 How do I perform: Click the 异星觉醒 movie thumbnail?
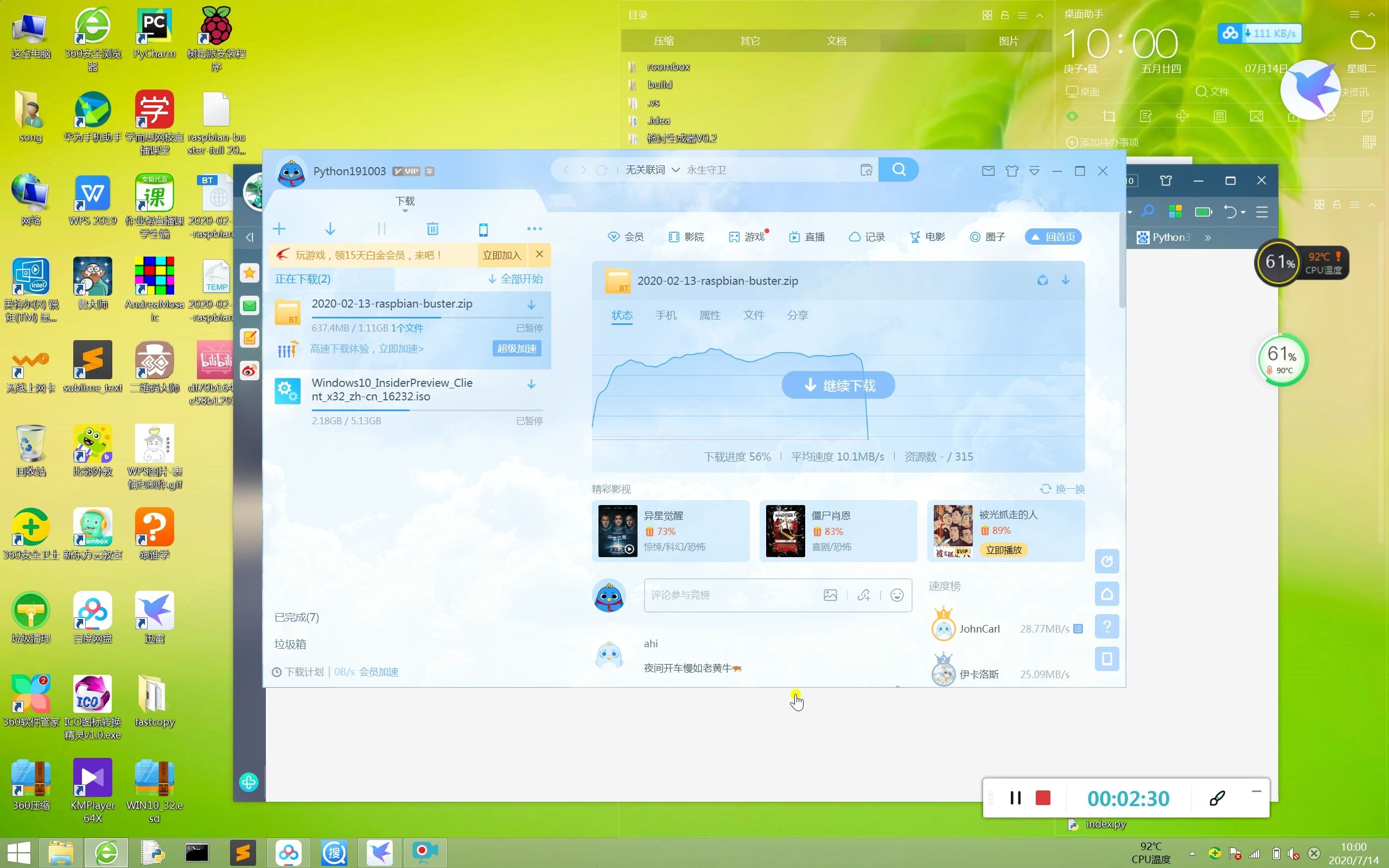point(617,530)
